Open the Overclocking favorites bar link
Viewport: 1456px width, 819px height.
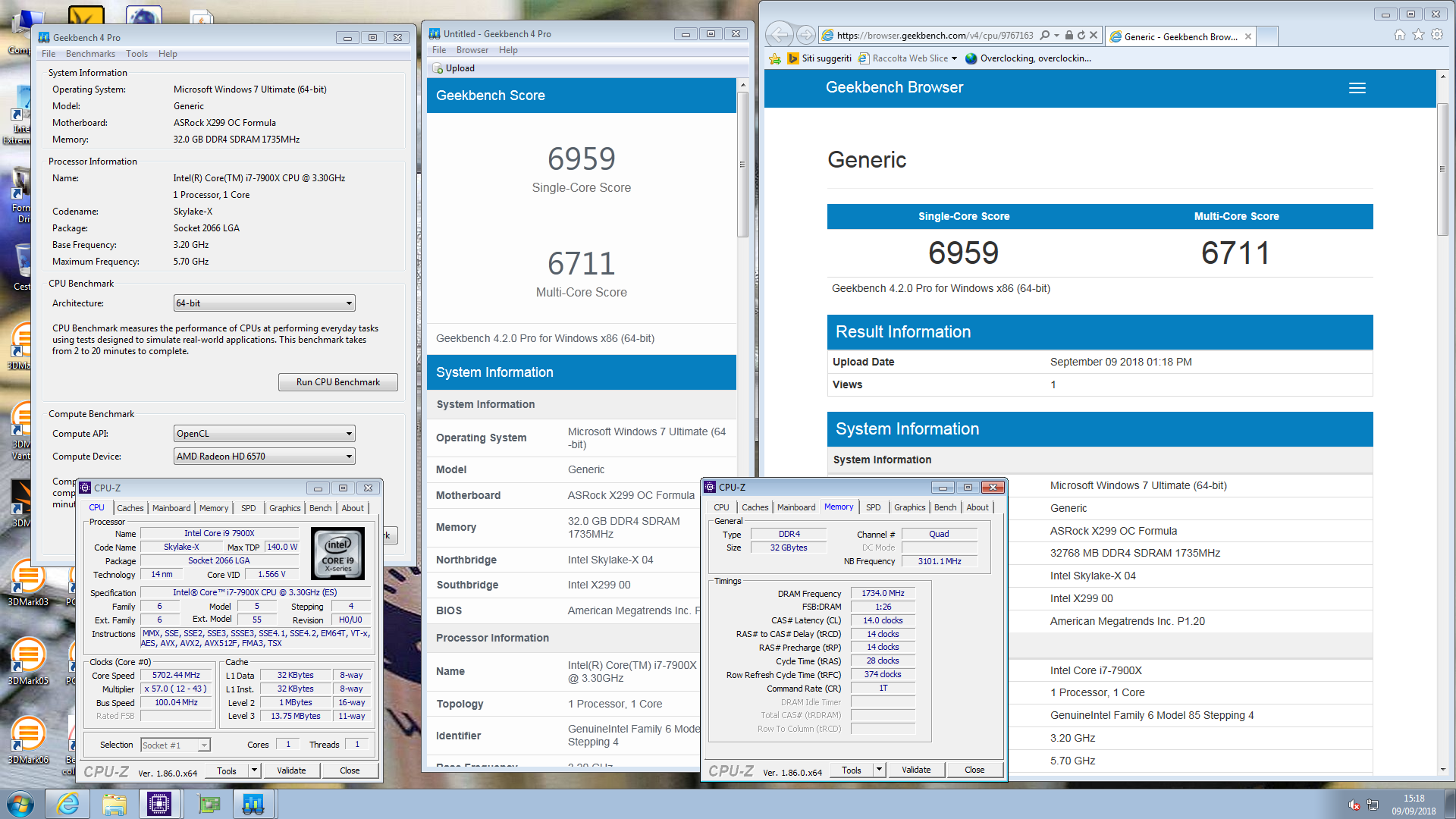(1028, 58)
